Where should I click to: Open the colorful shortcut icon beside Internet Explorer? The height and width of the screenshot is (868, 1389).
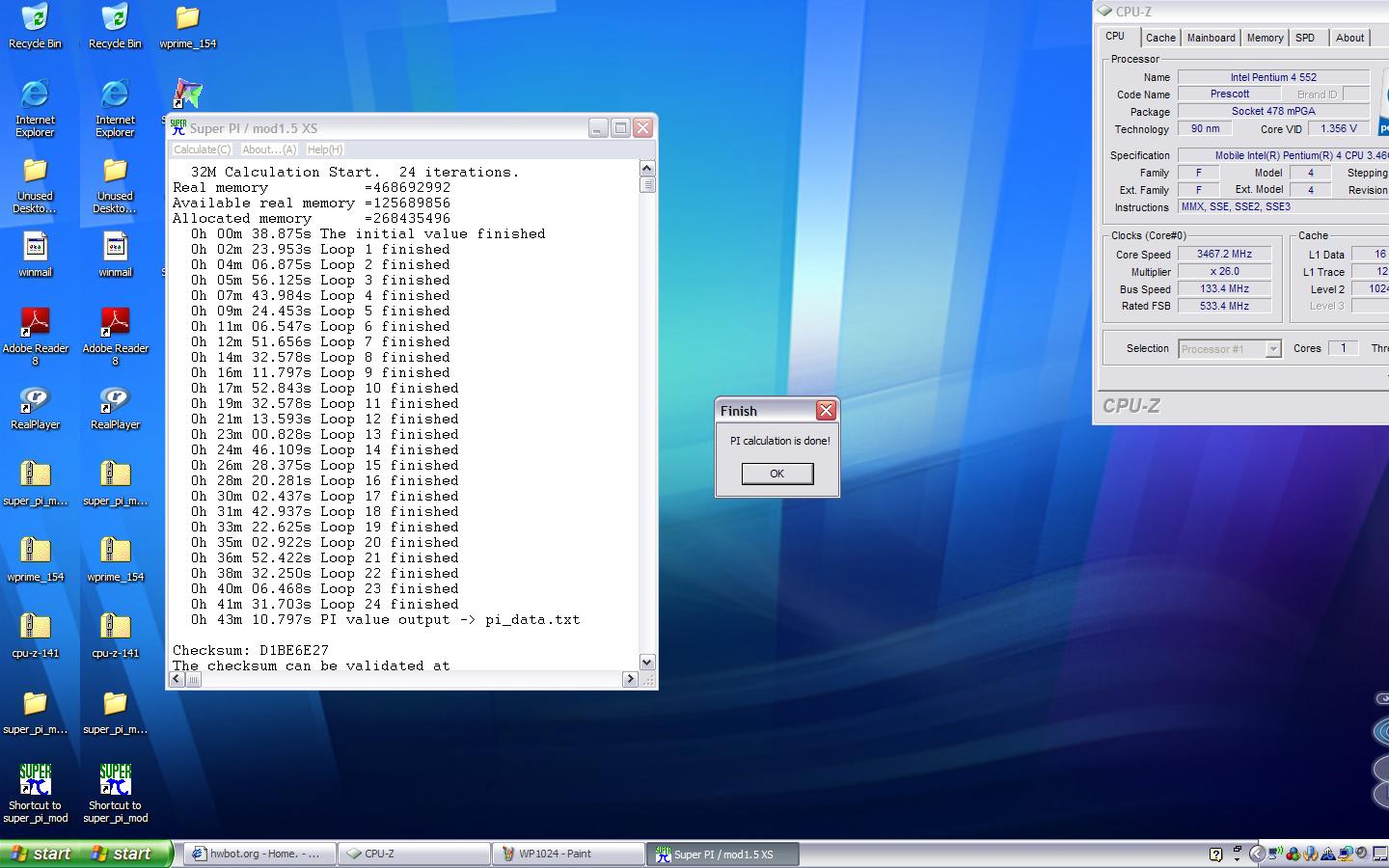pos(187,94)
